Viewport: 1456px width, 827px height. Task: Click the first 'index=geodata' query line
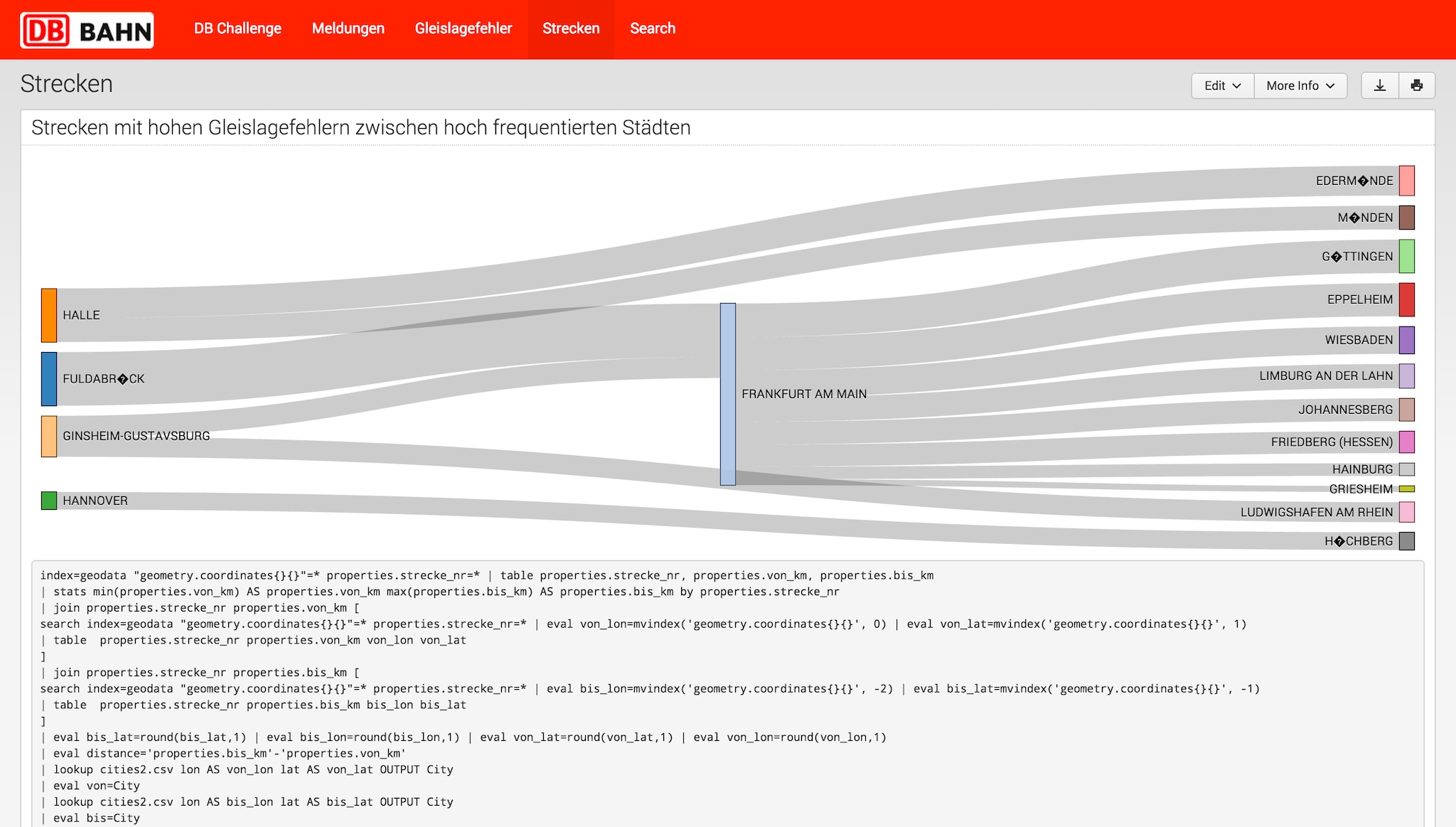click(487, 575)
